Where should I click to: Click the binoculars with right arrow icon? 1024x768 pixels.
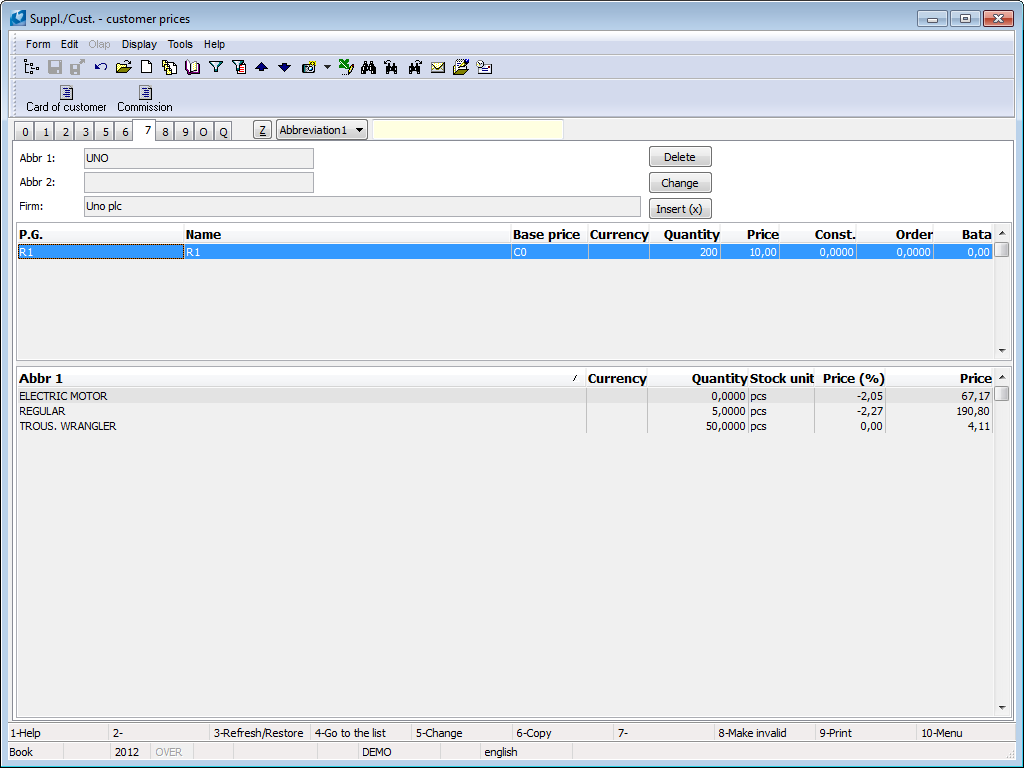(x=415, y=67)
